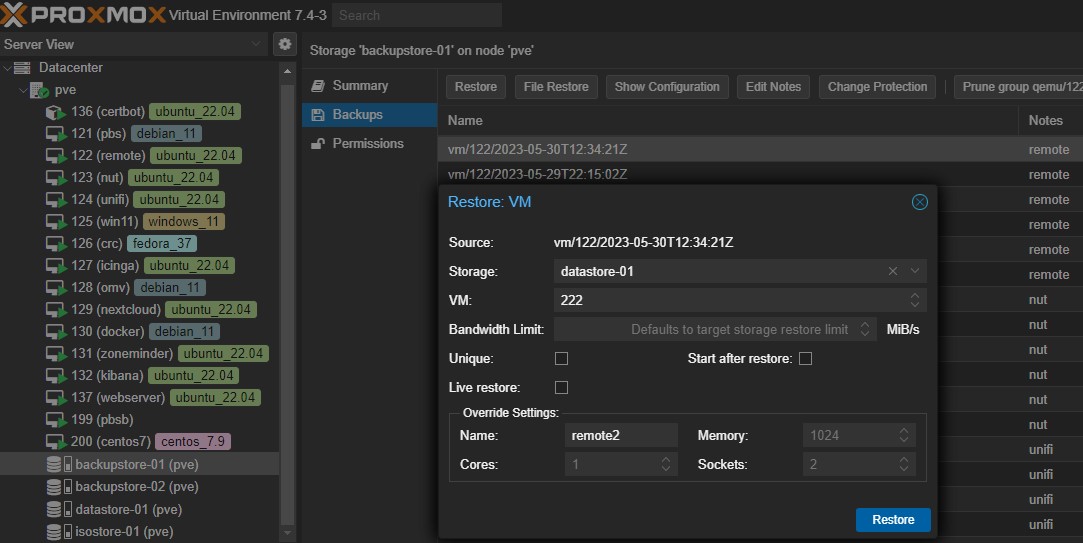Screen dimensions: 1083x543
Task: Enable the Unique checkbox
Action: [561, 358]
